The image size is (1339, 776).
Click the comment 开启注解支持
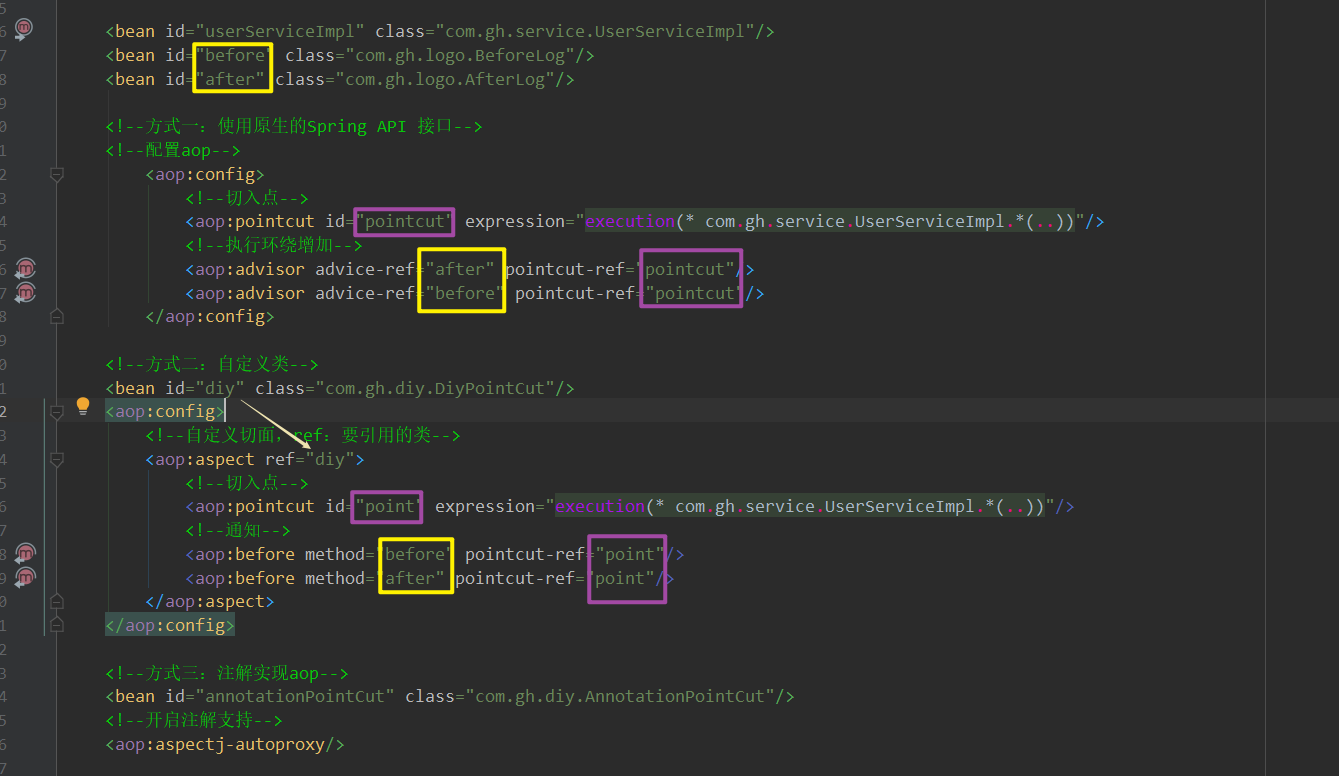click(x=194, y=720)
